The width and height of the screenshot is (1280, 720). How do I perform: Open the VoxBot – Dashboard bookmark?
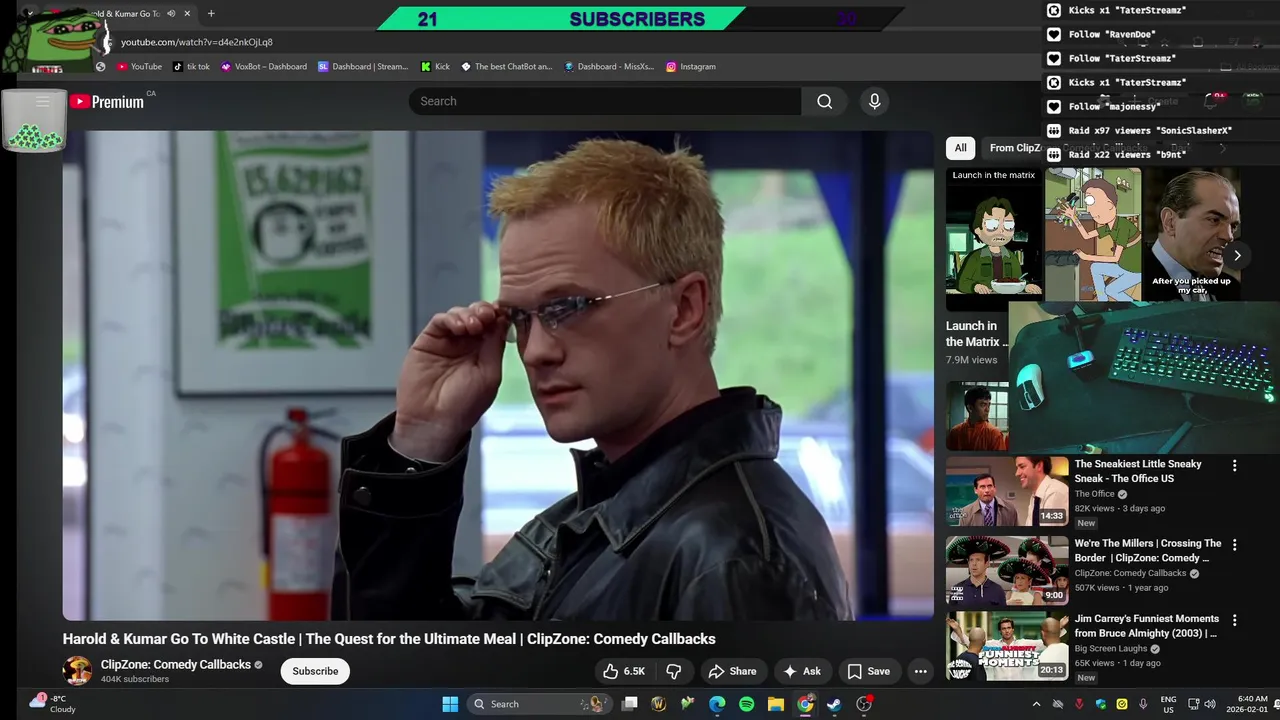(264, 67)
